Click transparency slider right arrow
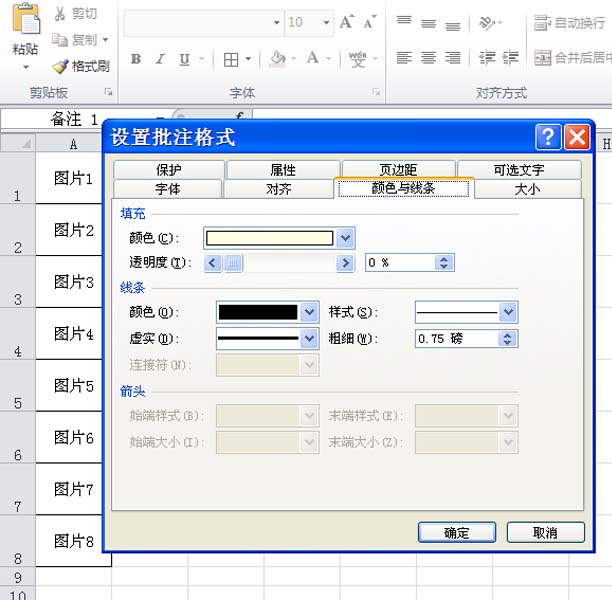Screen dimensions: 612x600 pyautogui.click(x=345, y=263)
